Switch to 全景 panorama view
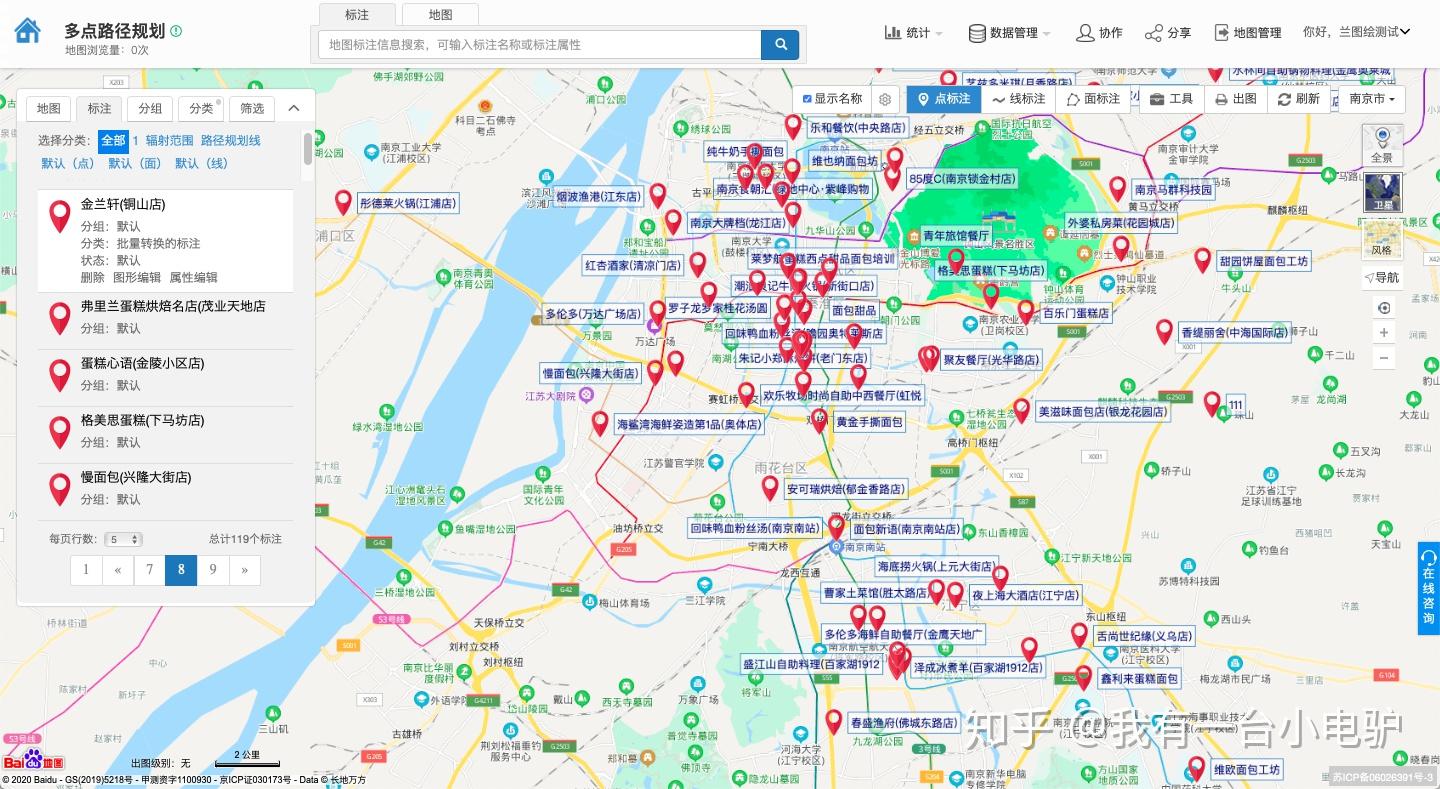The image size is (1440, 789). [x=1382, y=146]
